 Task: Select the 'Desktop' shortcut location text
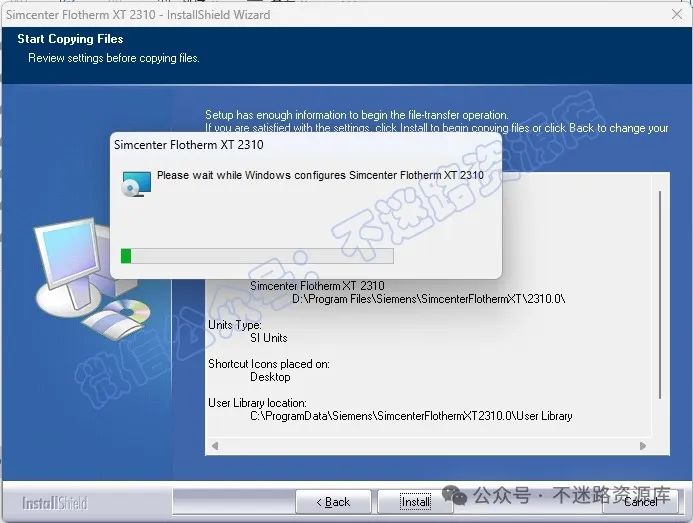tap(270, 377)
